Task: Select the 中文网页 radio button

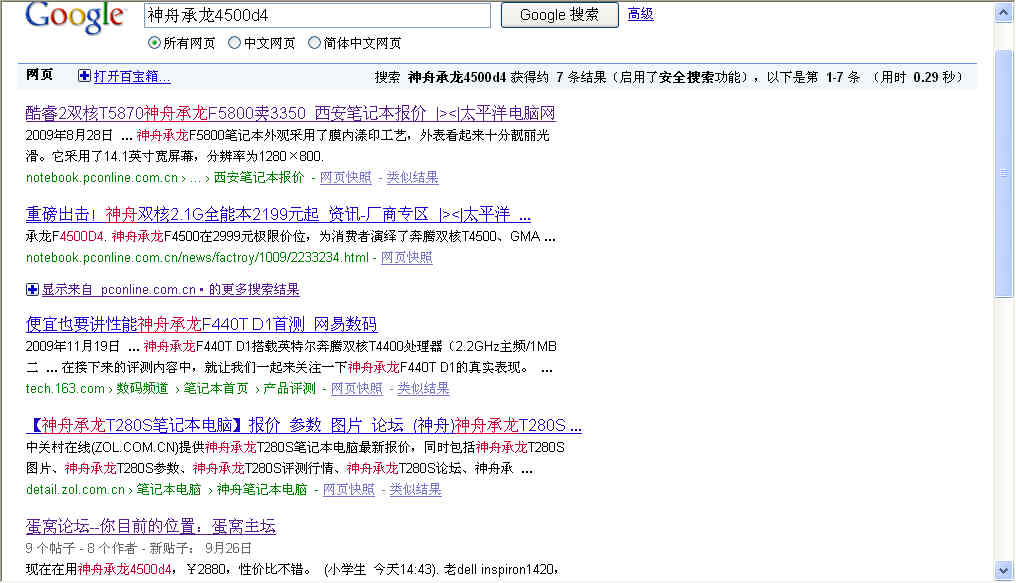Action: pos(235,43)
